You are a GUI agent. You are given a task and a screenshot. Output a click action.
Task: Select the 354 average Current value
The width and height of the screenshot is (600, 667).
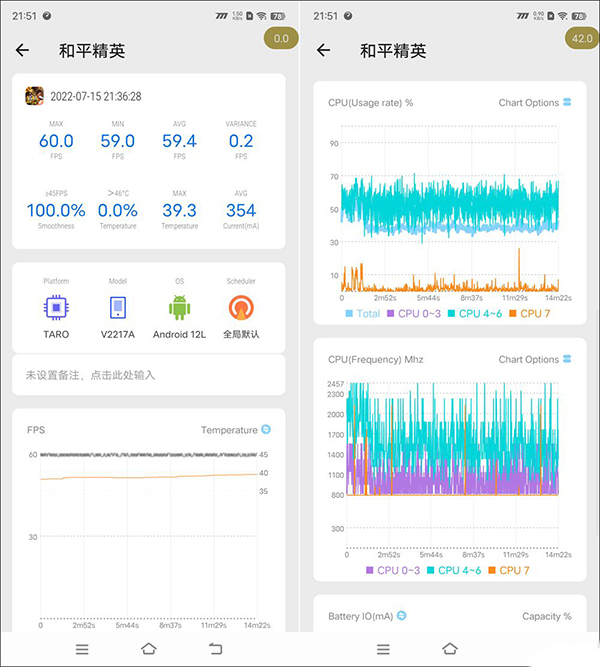(241, 210)
